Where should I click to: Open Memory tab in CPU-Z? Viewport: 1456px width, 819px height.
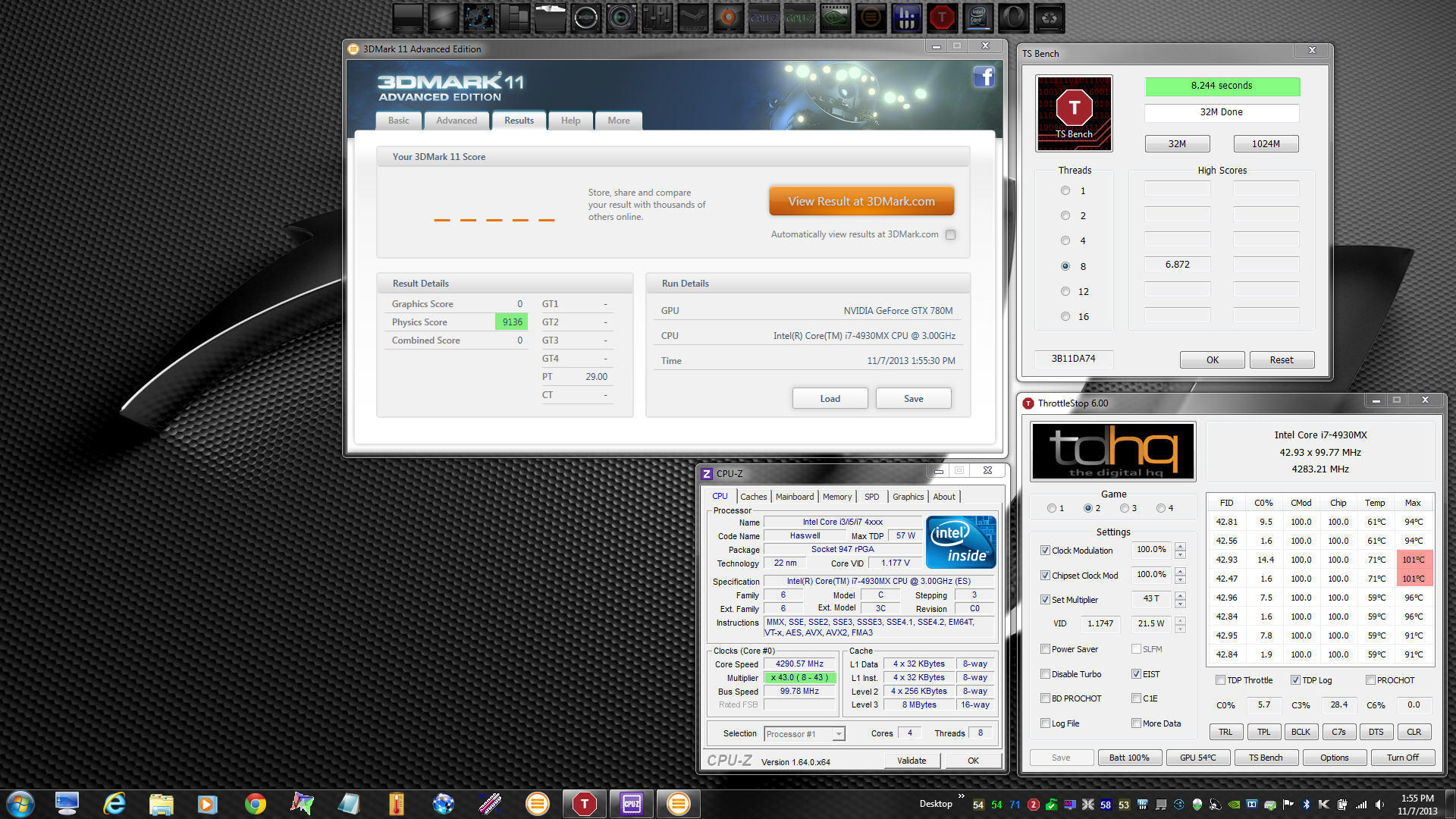(837, 497)
